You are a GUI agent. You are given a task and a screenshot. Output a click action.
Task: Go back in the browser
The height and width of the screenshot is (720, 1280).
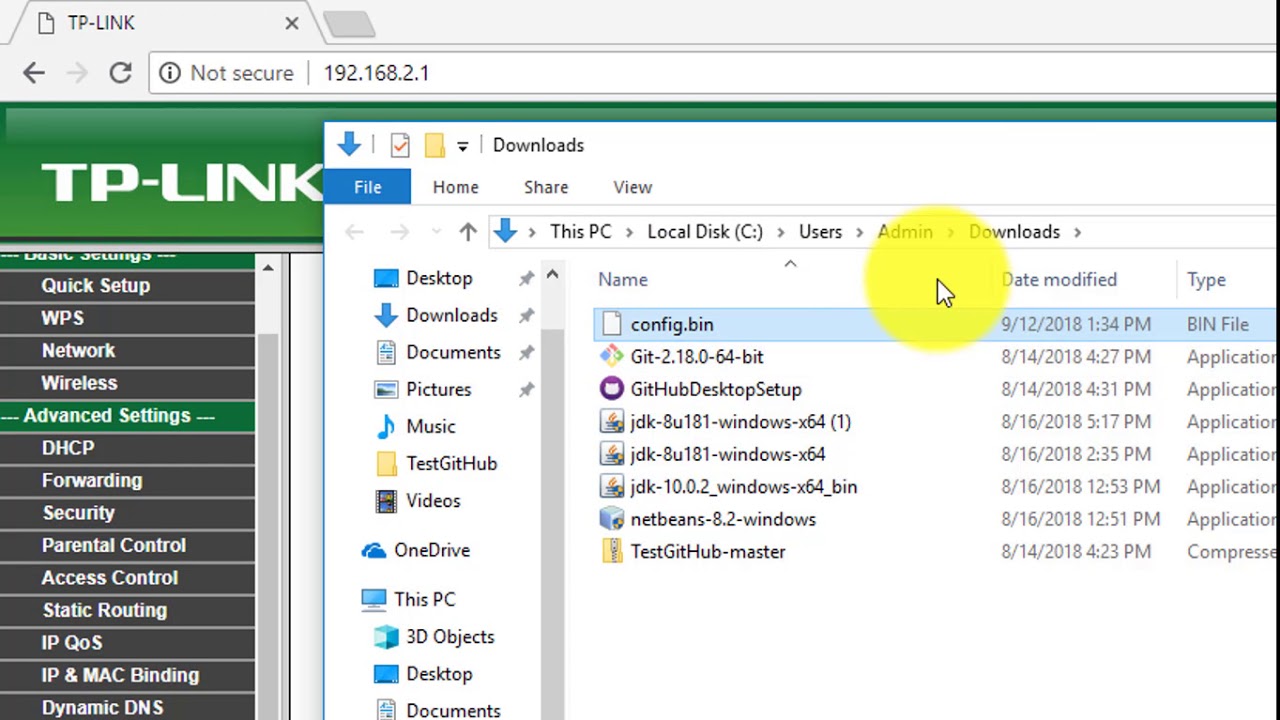tap(34, 73)
